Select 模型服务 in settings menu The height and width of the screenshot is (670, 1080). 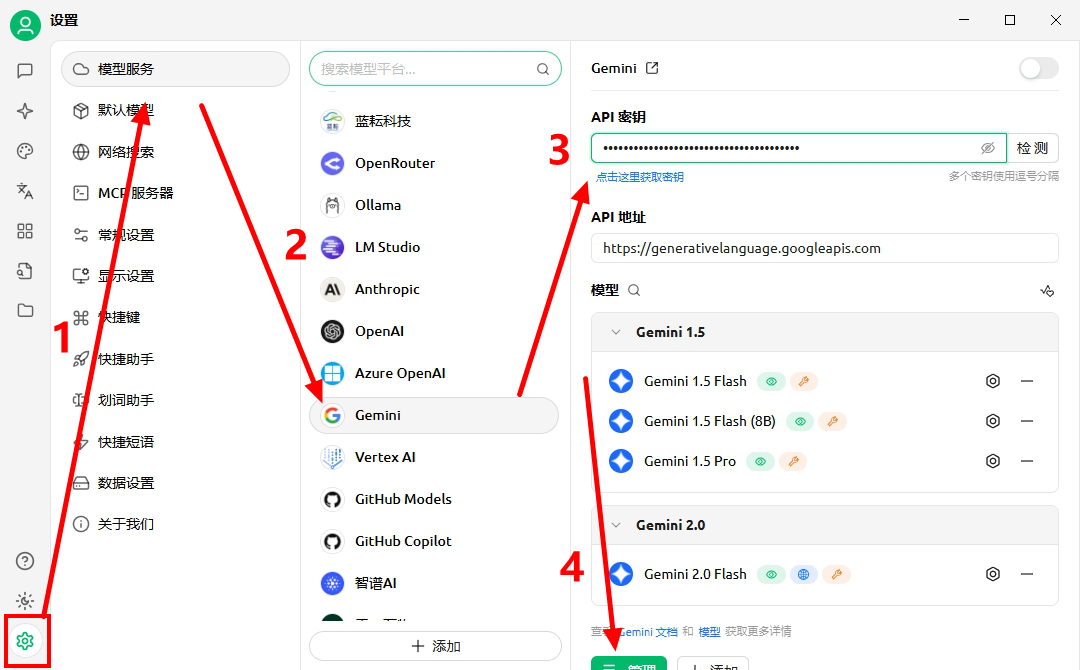coord(176,69)
